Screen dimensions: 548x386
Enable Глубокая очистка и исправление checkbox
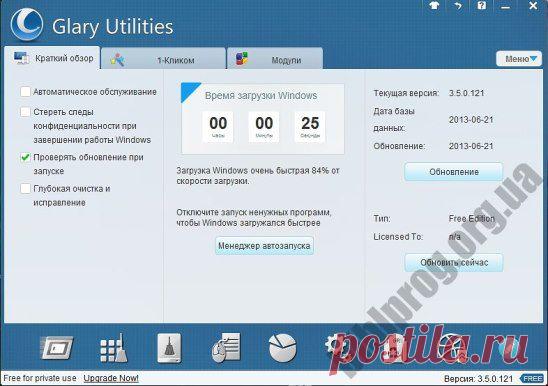tap(25, 188)
